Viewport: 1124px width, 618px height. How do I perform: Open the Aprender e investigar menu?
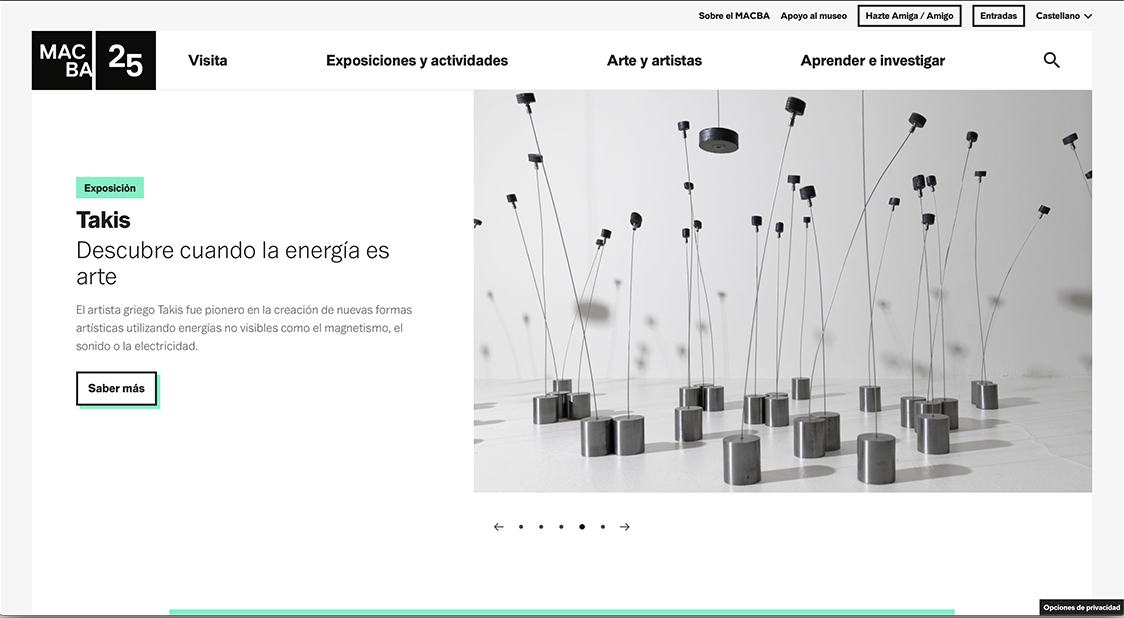point(873,60)
